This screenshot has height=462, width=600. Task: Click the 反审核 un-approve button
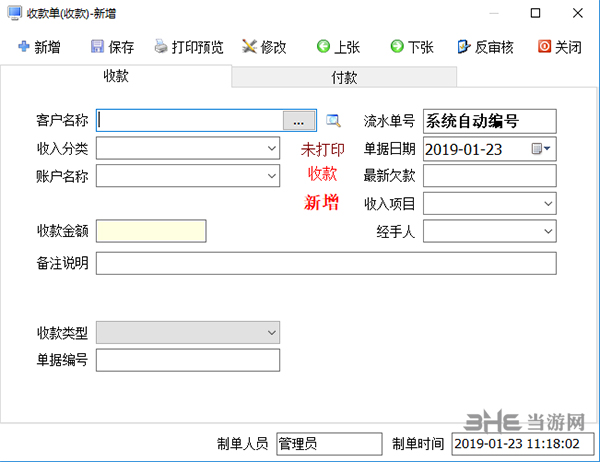point(485,47)
